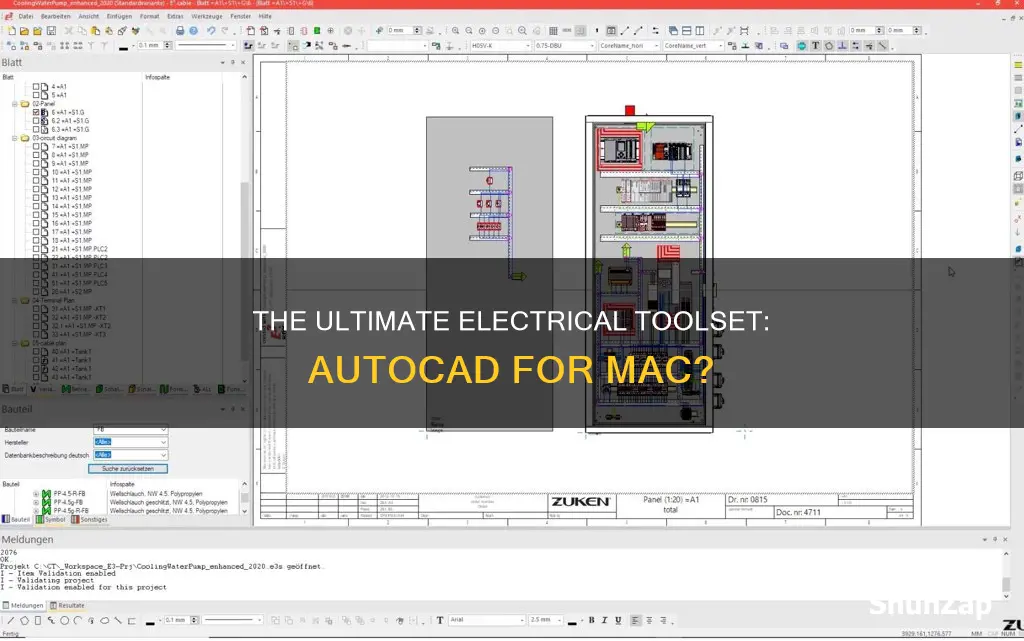Toggle the checkbox for sheet 13 =A1 +S1.MP
The height and width of the screenshot is (641, 1024).
[x=36, y=198]
